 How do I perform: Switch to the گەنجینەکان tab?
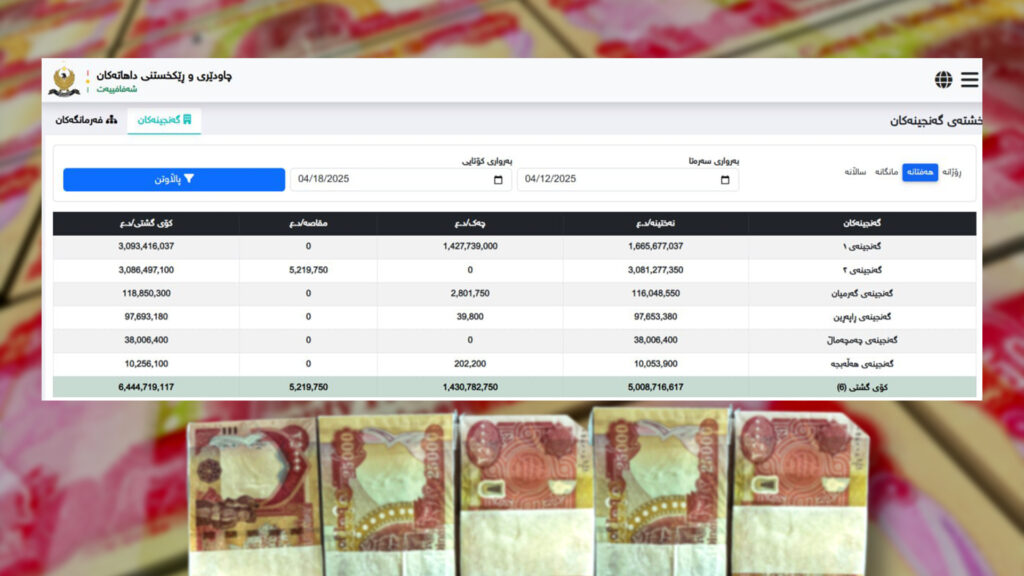164,120
